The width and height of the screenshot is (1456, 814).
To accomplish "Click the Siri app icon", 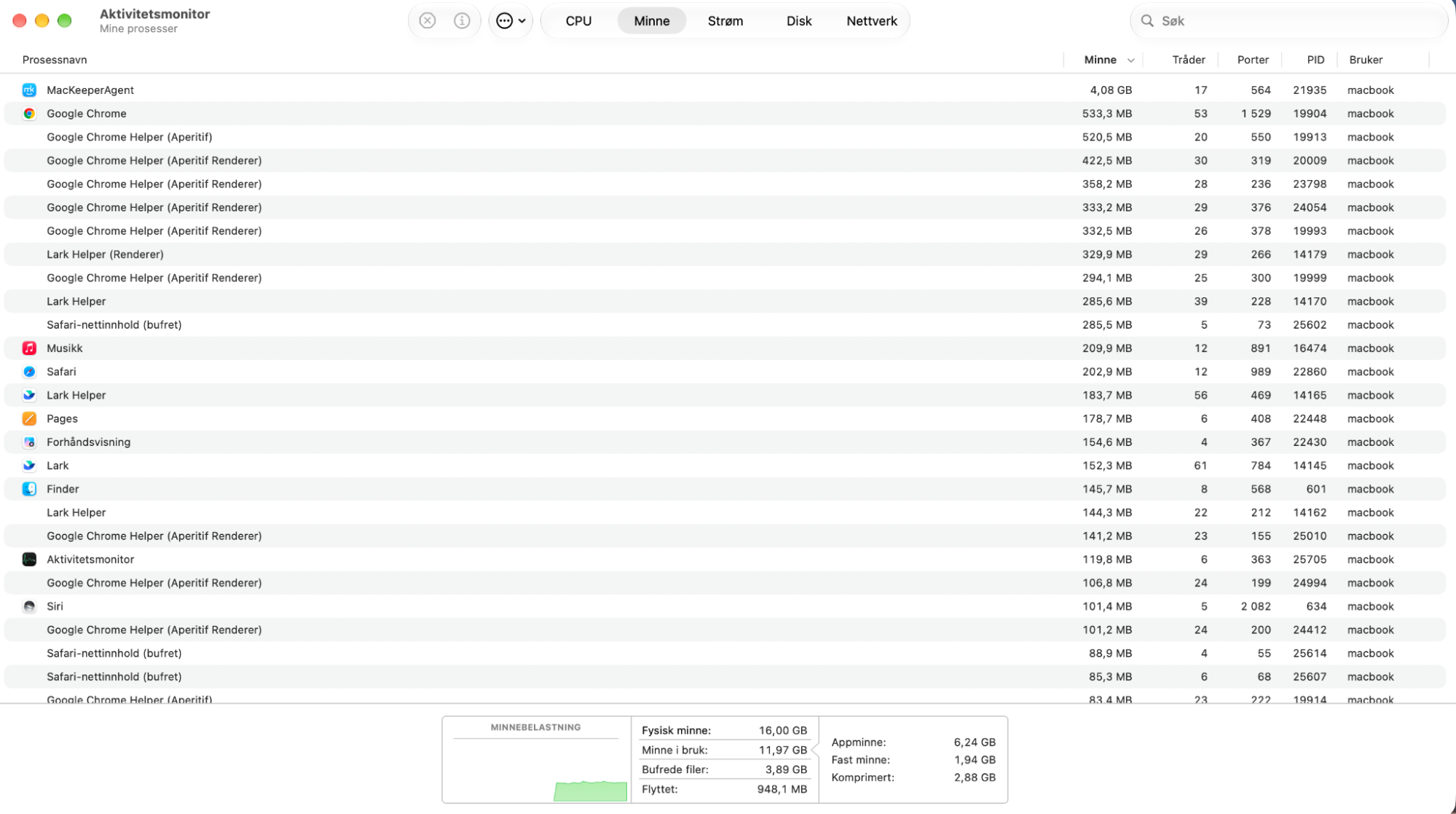I will coord(29,606).
